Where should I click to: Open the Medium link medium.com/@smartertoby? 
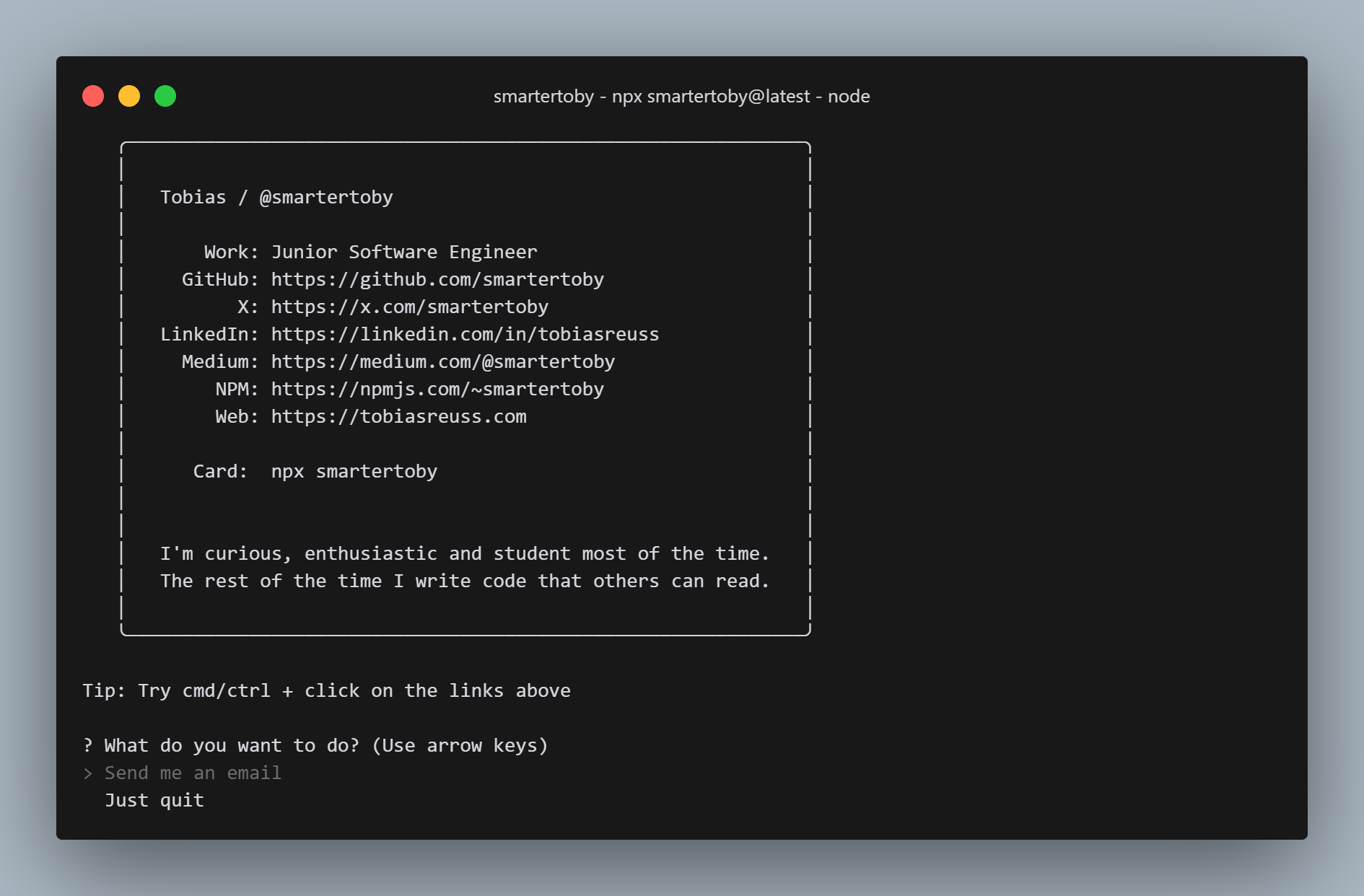[x=443, y=362]
